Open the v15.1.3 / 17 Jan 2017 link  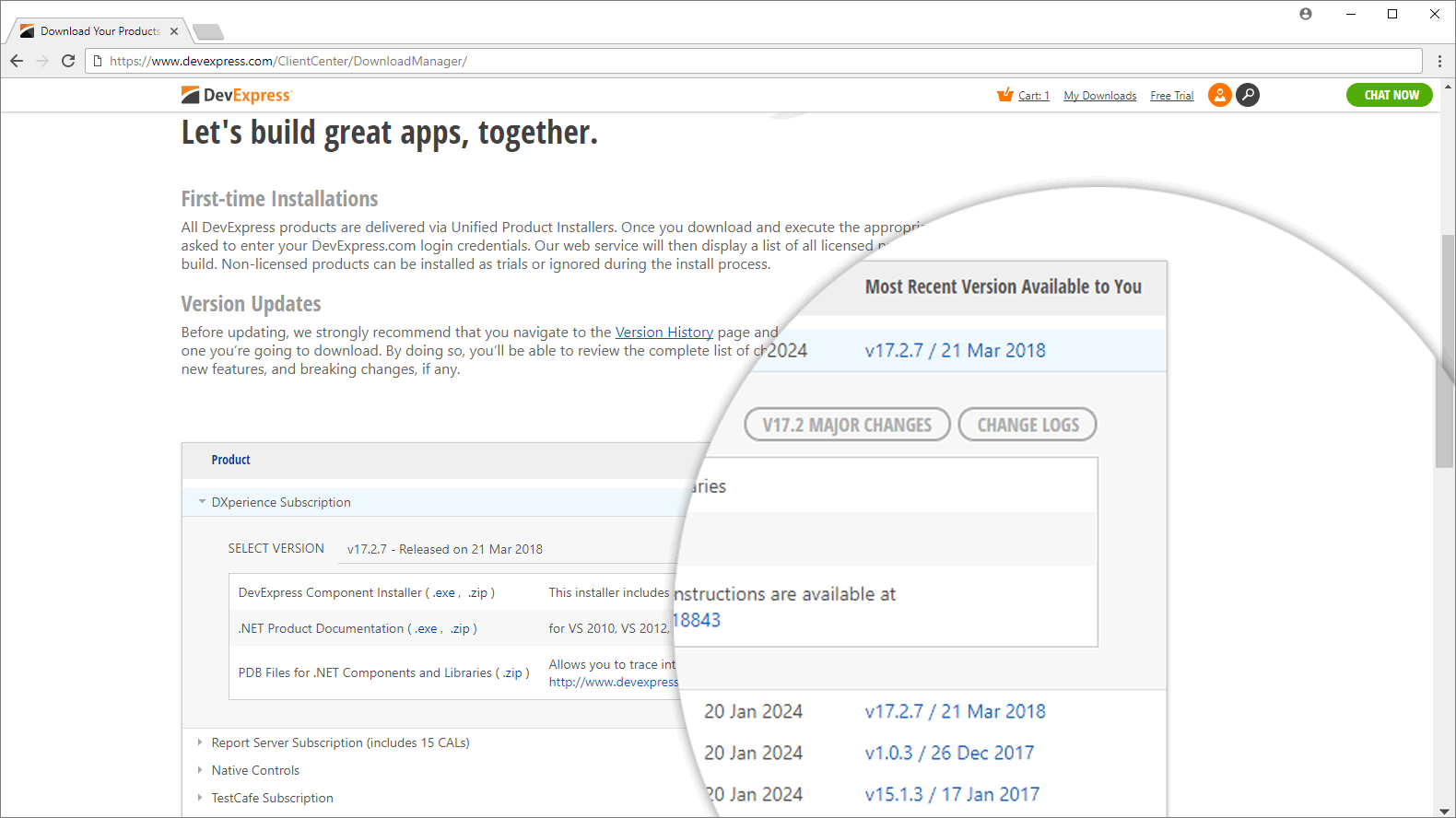952,795
